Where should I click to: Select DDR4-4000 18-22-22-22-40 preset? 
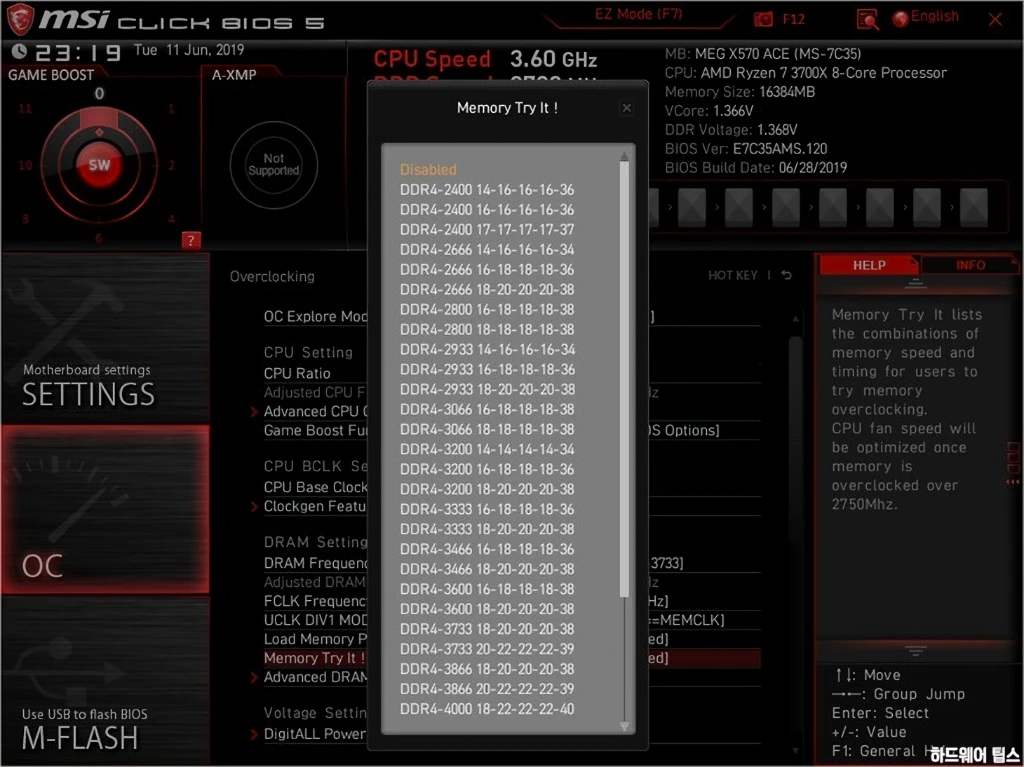[x=487, y=708]
